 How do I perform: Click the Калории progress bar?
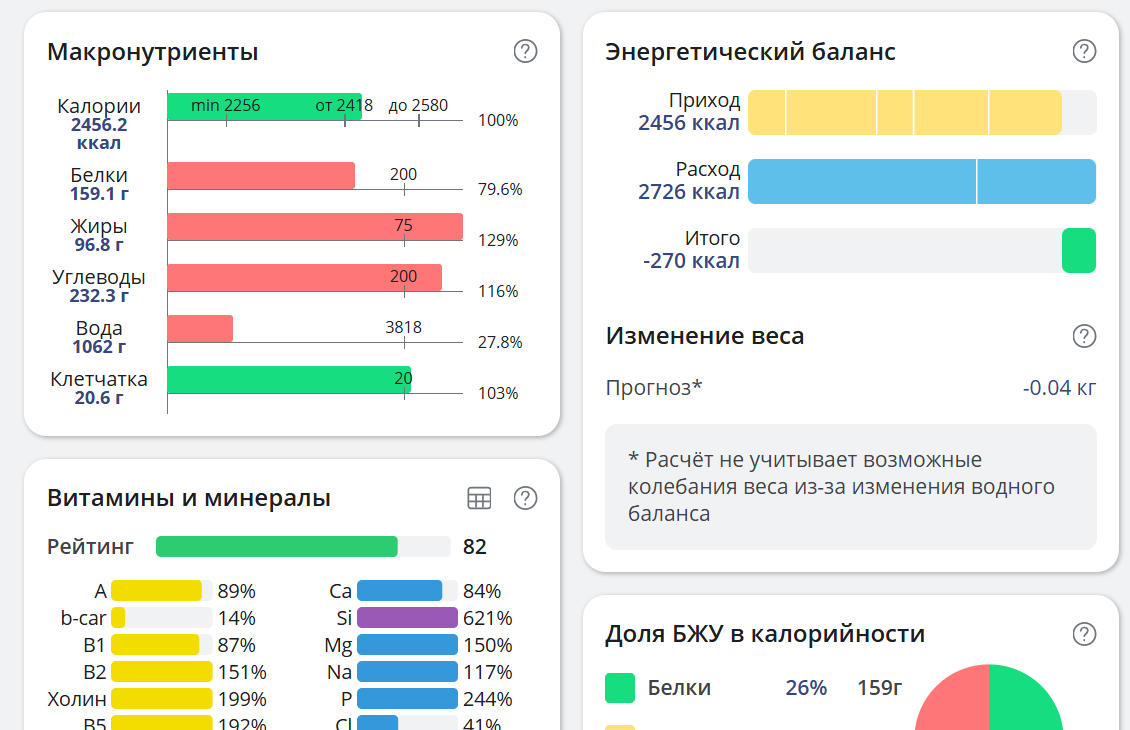265,106
